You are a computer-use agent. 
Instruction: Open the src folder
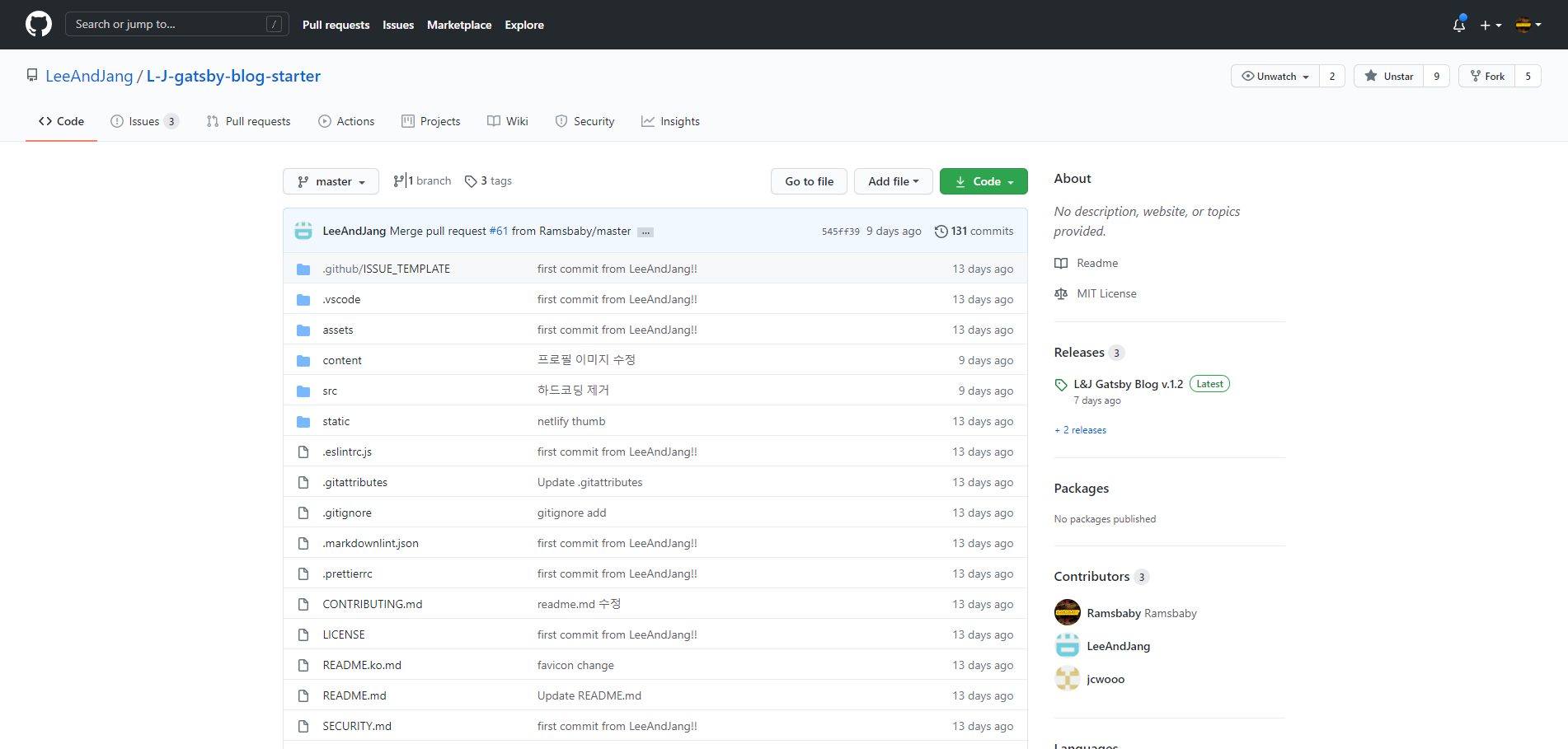330,391
